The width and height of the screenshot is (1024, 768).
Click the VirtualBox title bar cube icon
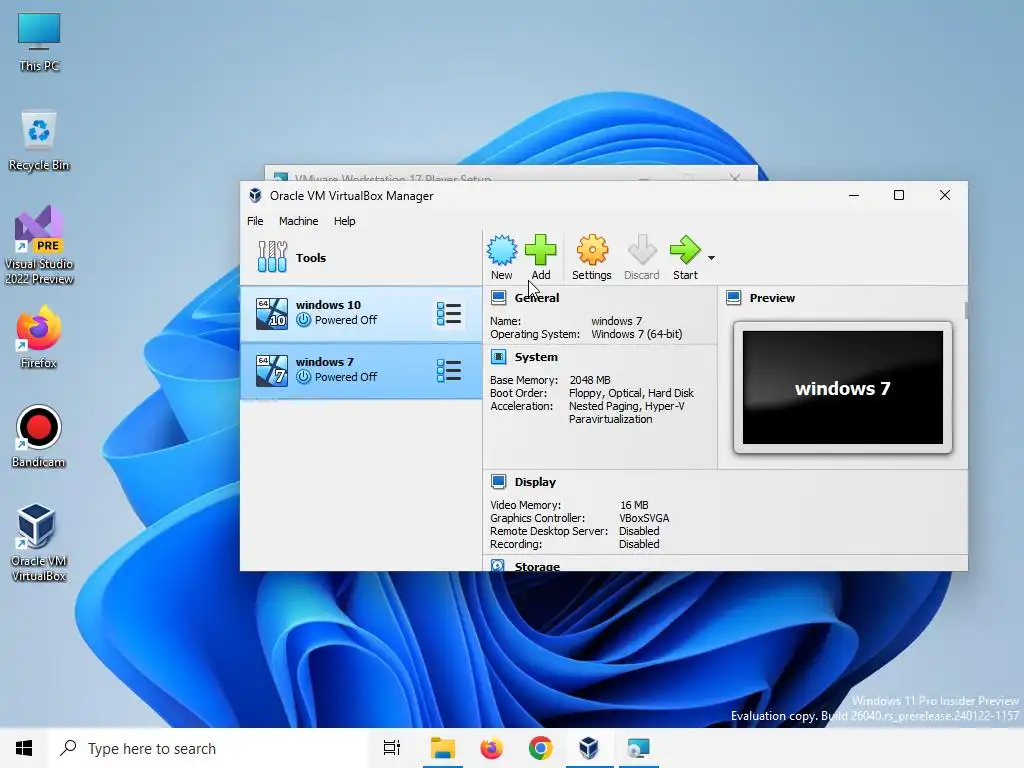point(255,195)
